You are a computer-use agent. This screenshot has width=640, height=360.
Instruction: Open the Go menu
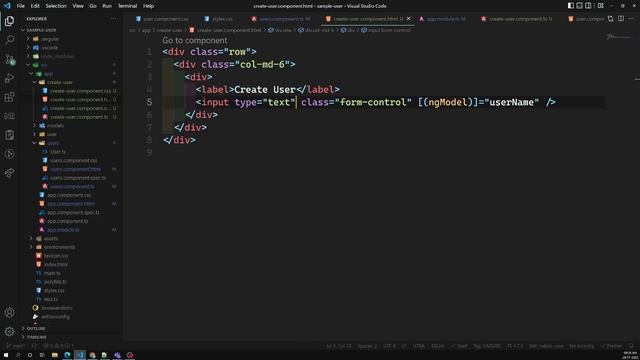pos(93,6)
